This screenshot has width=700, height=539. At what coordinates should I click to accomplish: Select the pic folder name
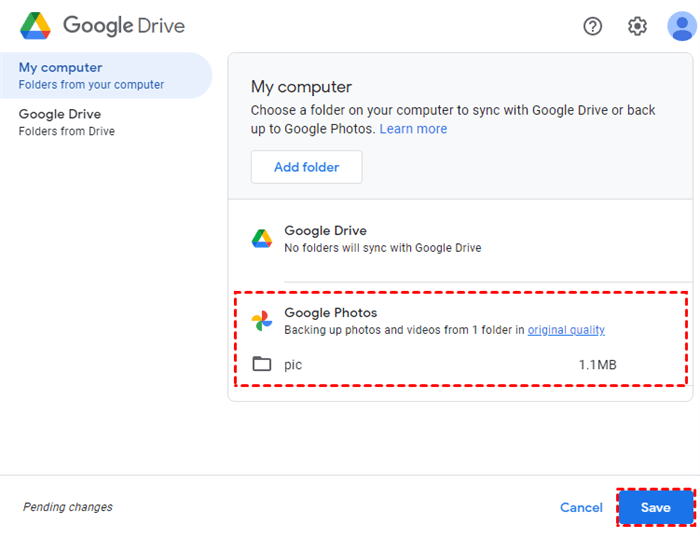[x=293, y=365]
